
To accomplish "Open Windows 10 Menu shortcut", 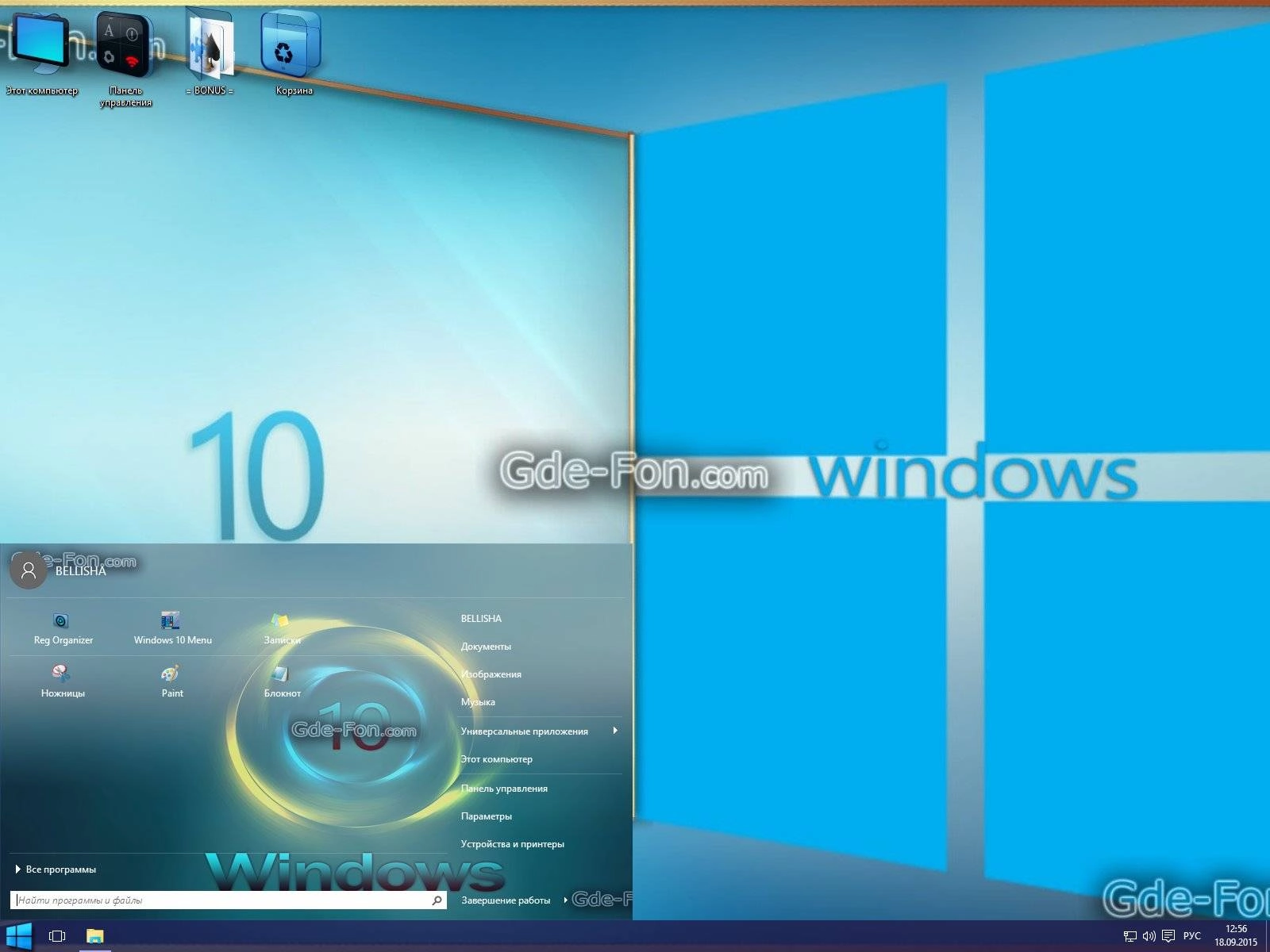I will click(x=172, y=628).
